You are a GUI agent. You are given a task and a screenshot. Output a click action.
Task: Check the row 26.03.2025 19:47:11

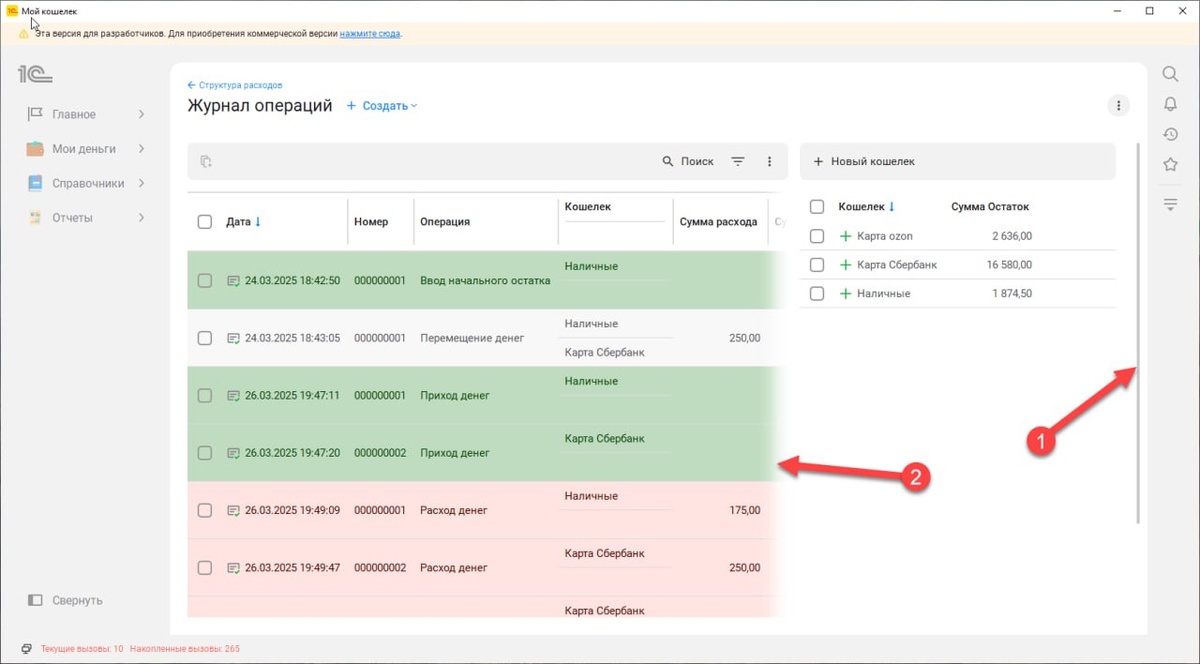click(205, 396)
